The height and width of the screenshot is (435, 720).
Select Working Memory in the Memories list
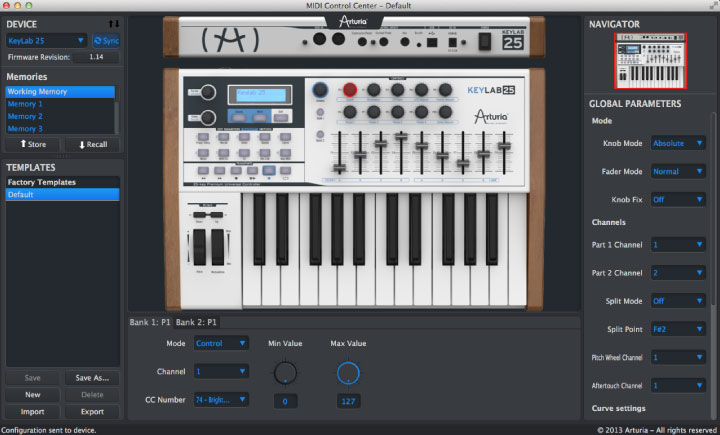[60, 91]
